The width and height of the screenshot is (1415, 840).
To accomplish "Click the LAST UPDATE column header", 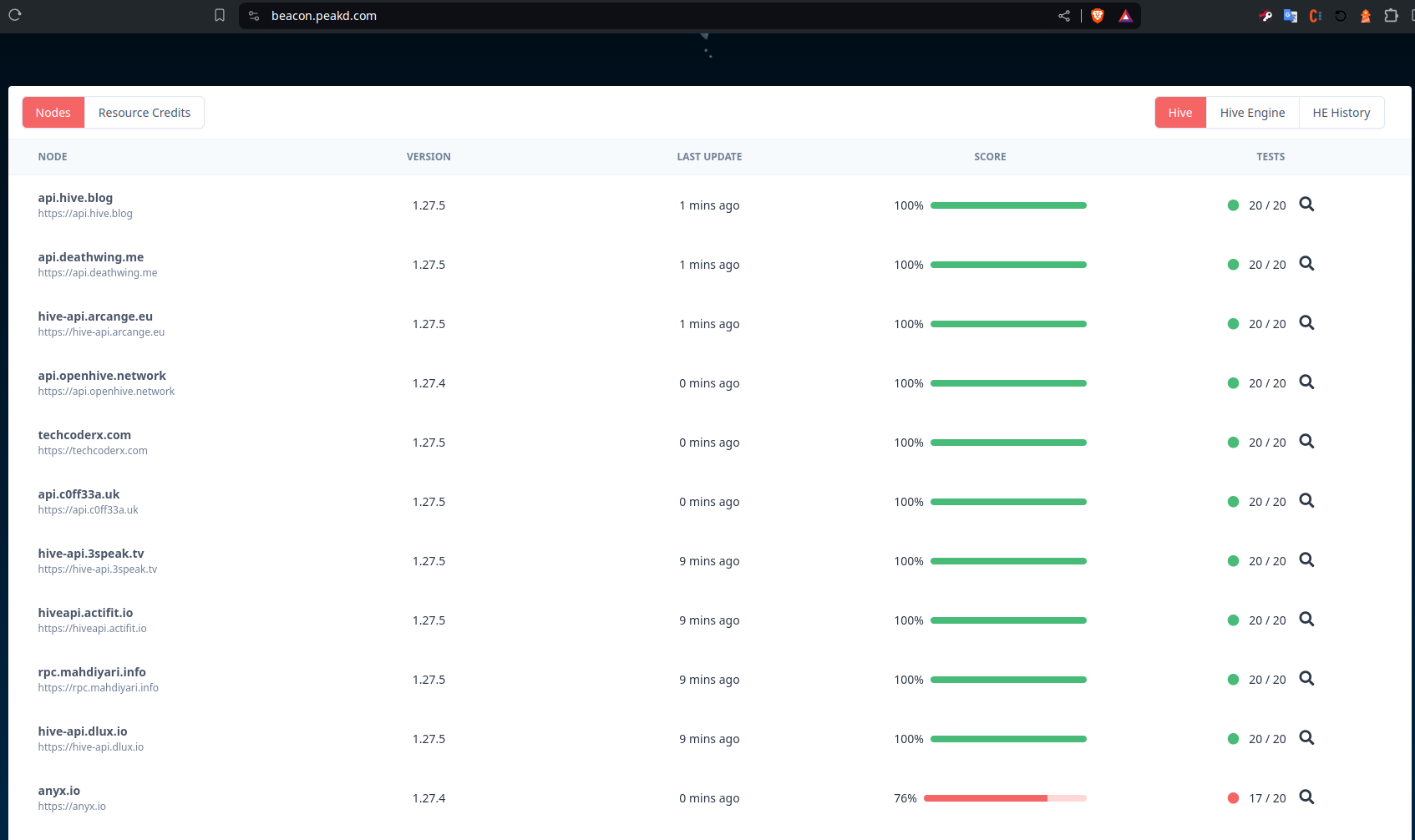I will pos(709,157).
